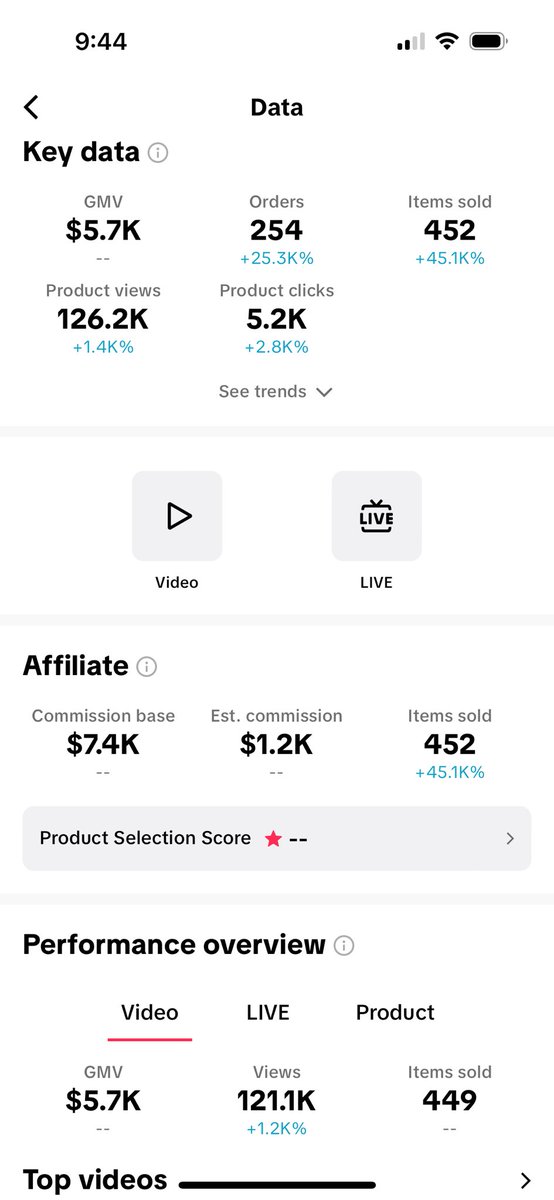The width and height of the screenshot is (554, 1200).
Task: Tap the Commission base value $7.4K
Action: pyautogui.click(x=103, y=745)
